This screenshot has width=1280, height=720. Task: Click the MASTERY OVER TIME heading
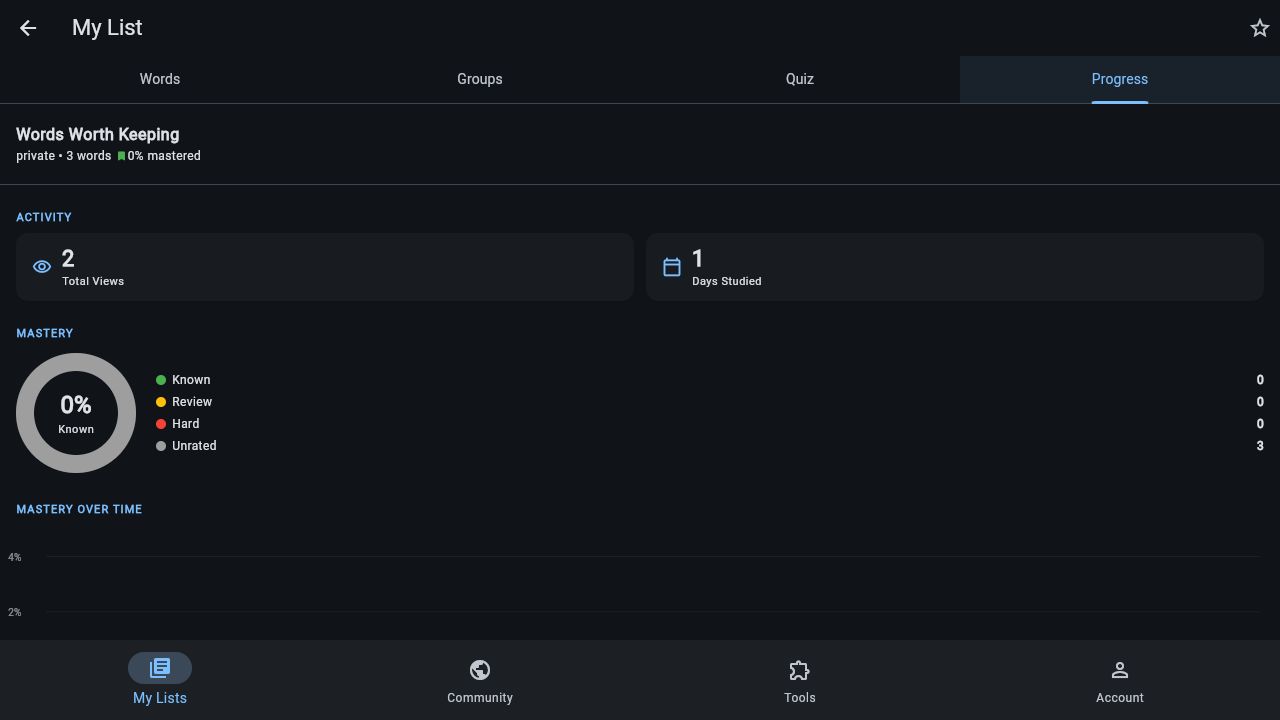79,509
